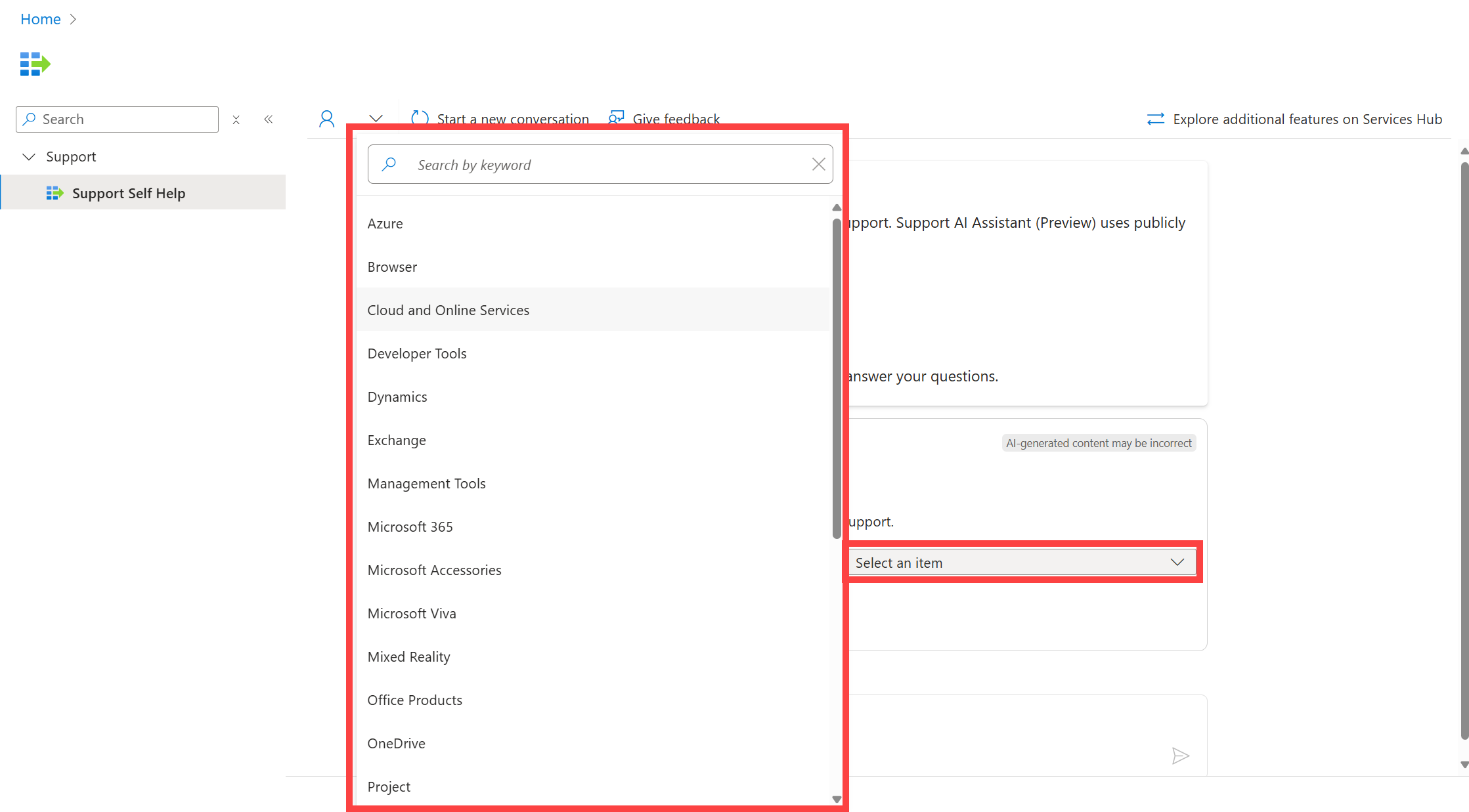
Task: Select Cloud and Online Services option
Action: [448, 310]
